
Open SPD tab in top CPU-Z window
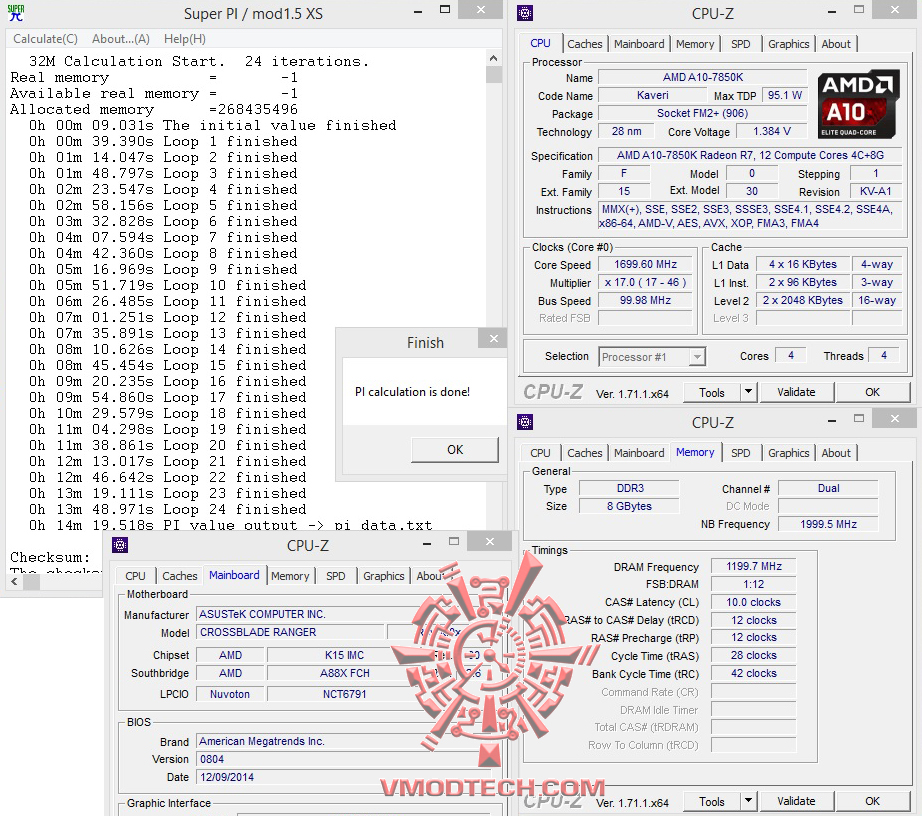click(x=740, y=44)
